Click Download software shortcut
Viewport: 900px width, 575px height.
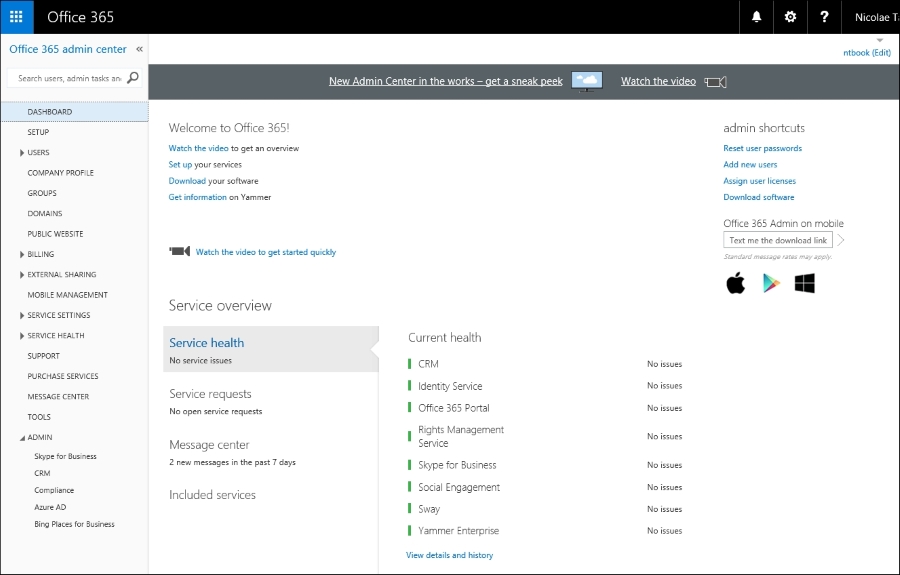tap(759, 197)
